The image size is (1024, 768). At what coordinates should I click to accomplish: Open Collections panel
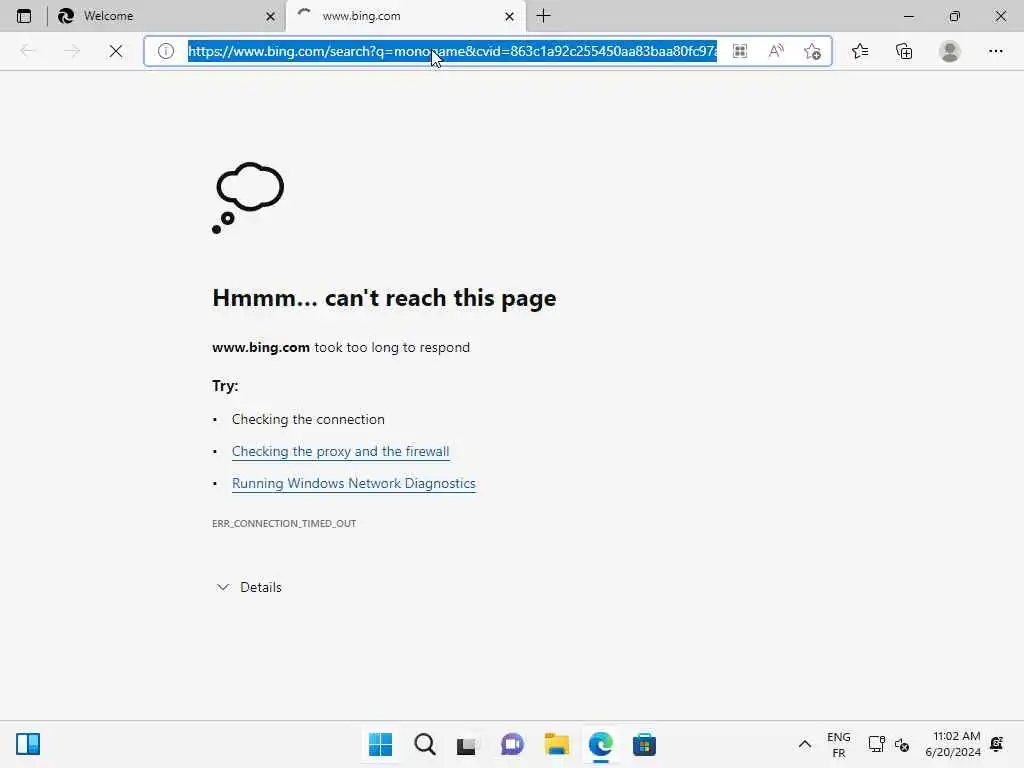[904, 51]
